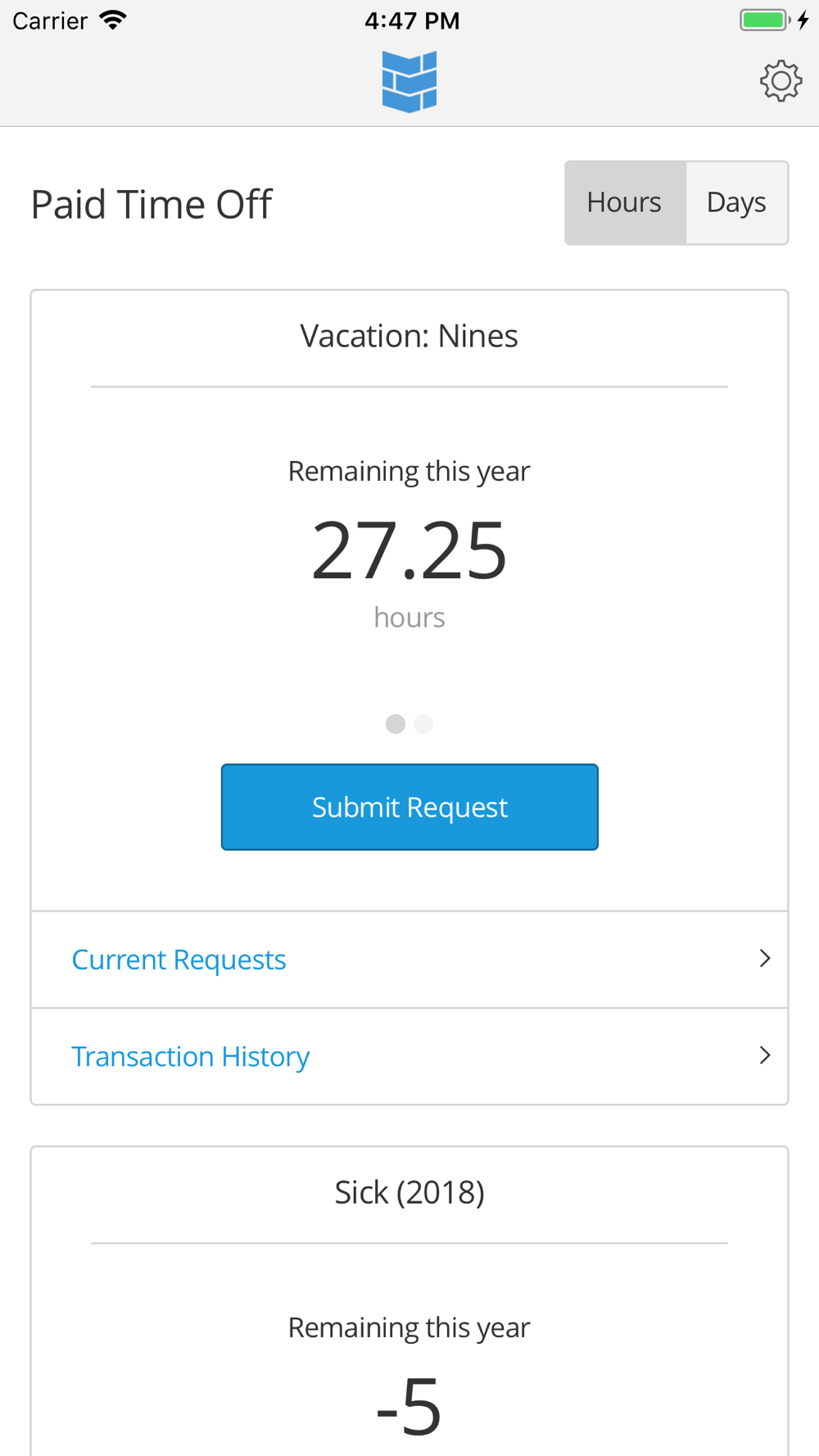Go to the second page indicator dot
This screenshot has height=1456, width=819.
tap(423, 724)
